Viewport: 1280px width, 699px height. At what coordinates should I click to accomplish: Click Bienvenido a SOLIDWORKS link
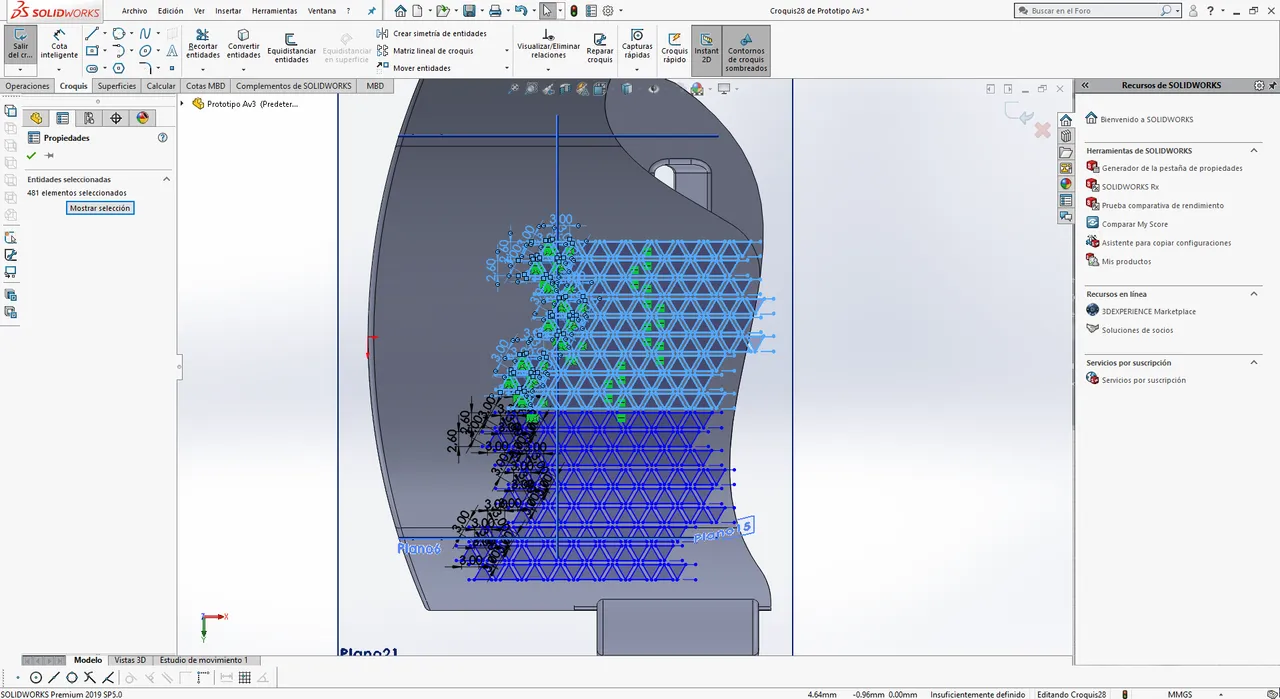[1146, 120]
